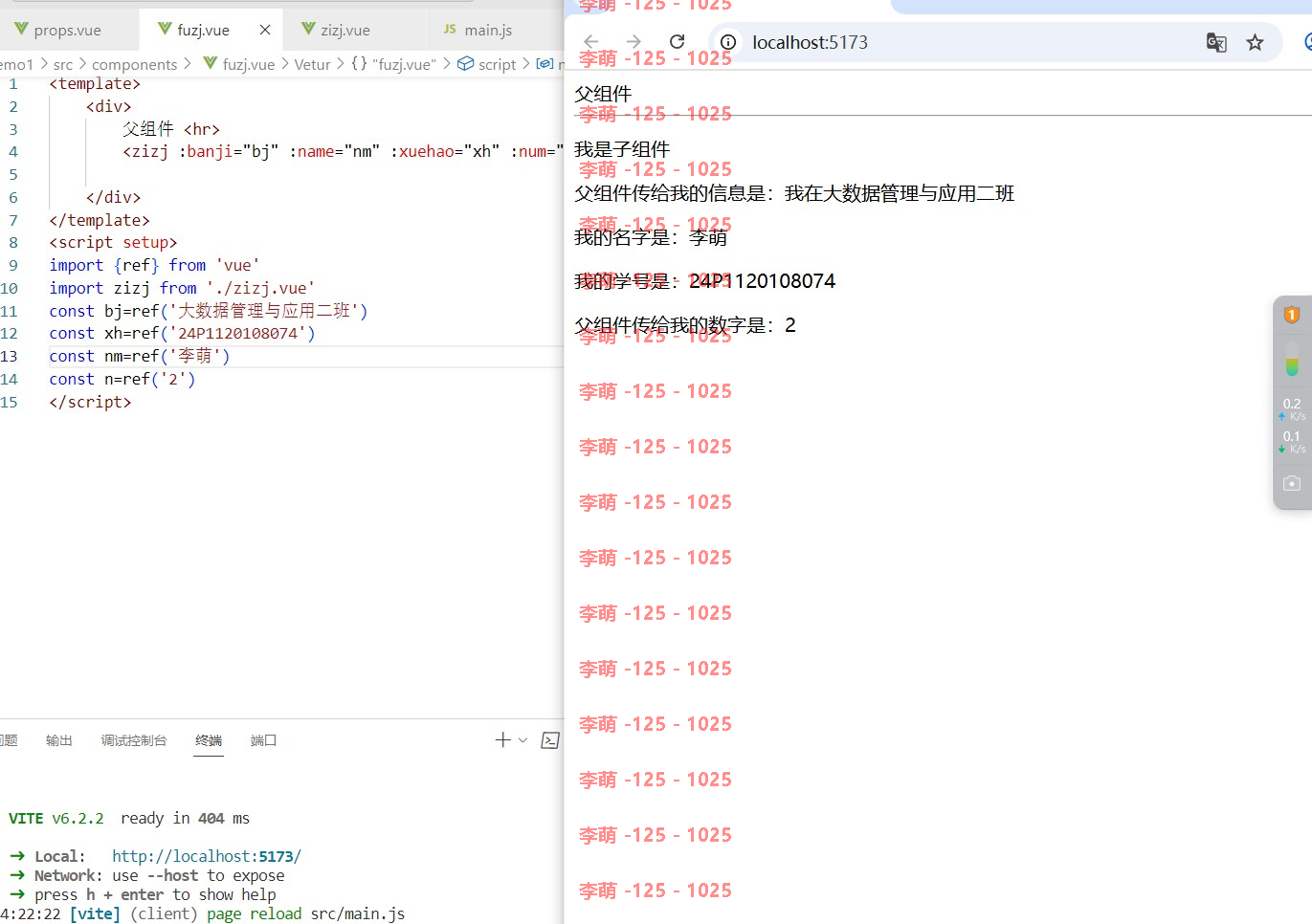View site information icon
Screen dimensions: 1312x924
728,42
